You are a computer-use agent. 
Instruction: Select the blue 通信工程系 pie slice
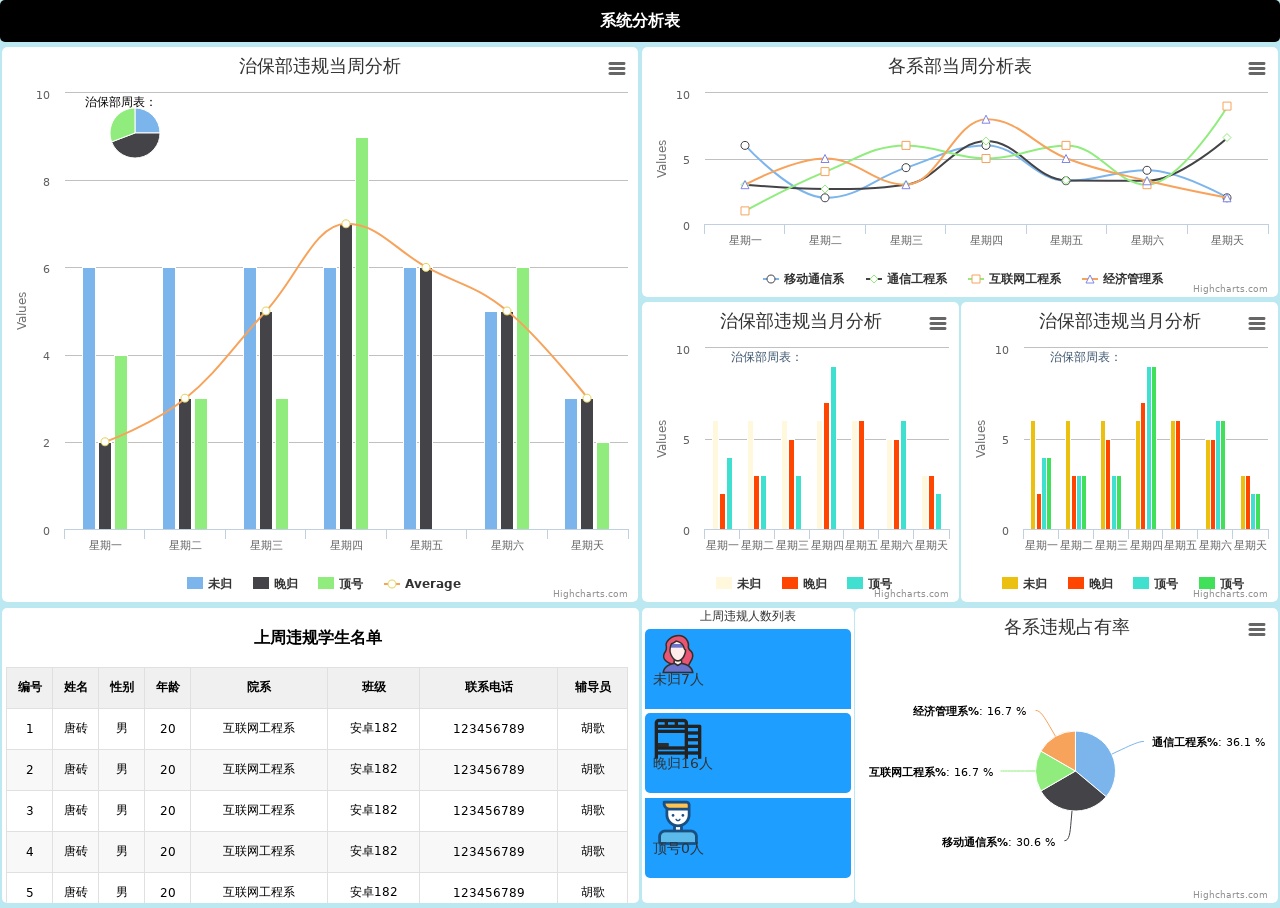pos(1098,760)
